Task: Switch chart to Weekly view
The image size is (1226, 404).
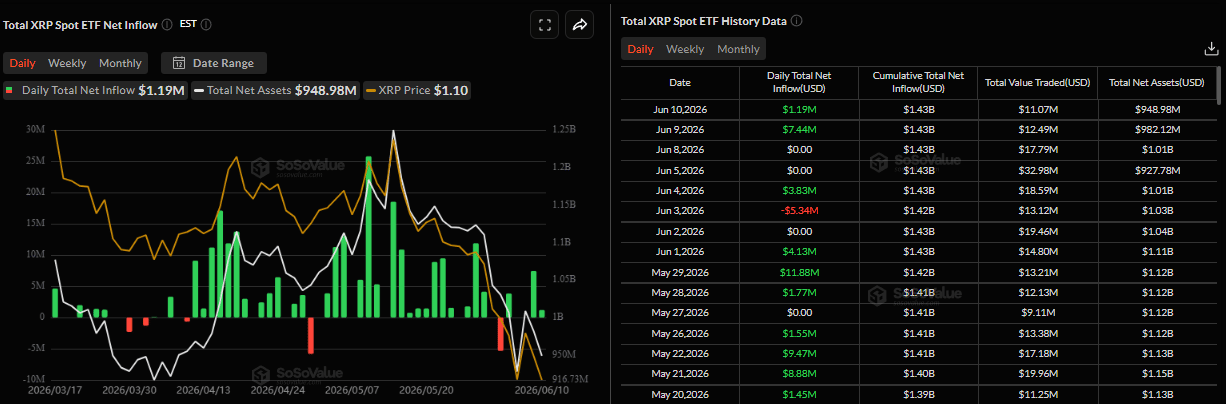Action: pos(67,63)
